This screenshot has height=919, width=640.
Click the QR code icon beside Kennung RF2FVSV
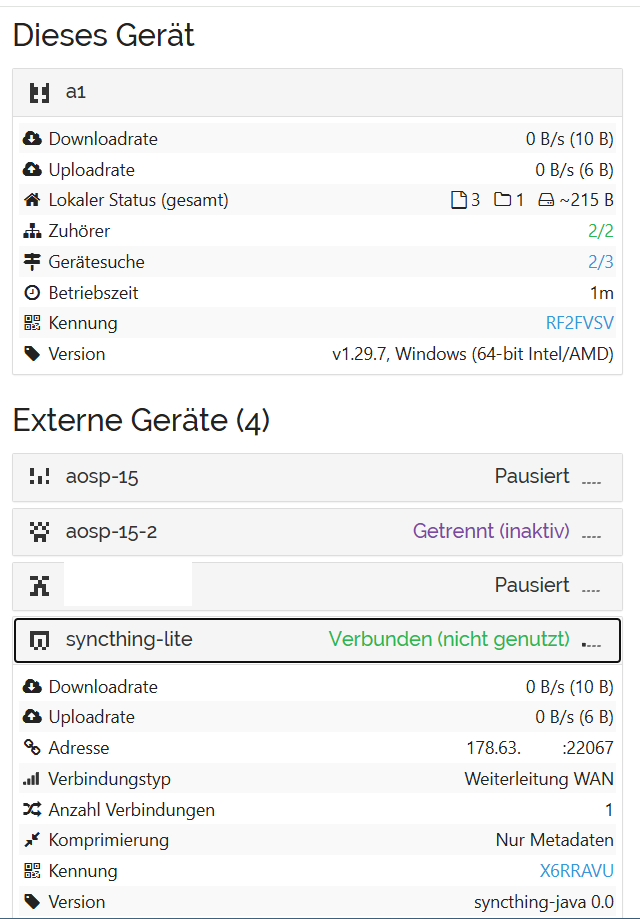point(32,323)
